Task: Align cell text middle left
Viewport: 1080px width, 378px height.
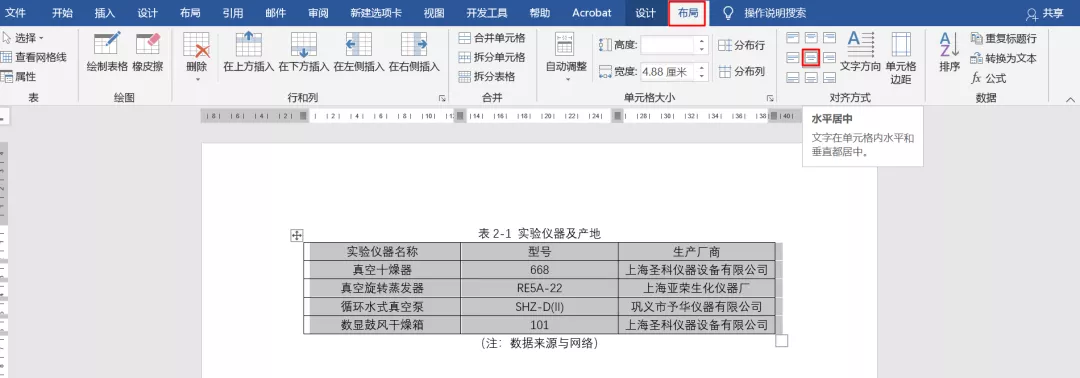Action: (793, 58)
